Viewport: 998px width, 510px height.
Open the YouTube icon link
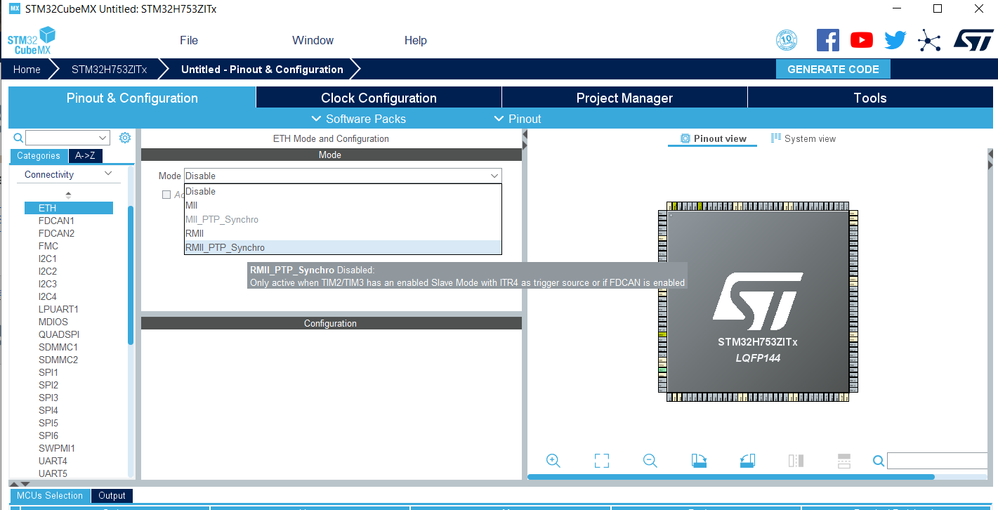861,40
